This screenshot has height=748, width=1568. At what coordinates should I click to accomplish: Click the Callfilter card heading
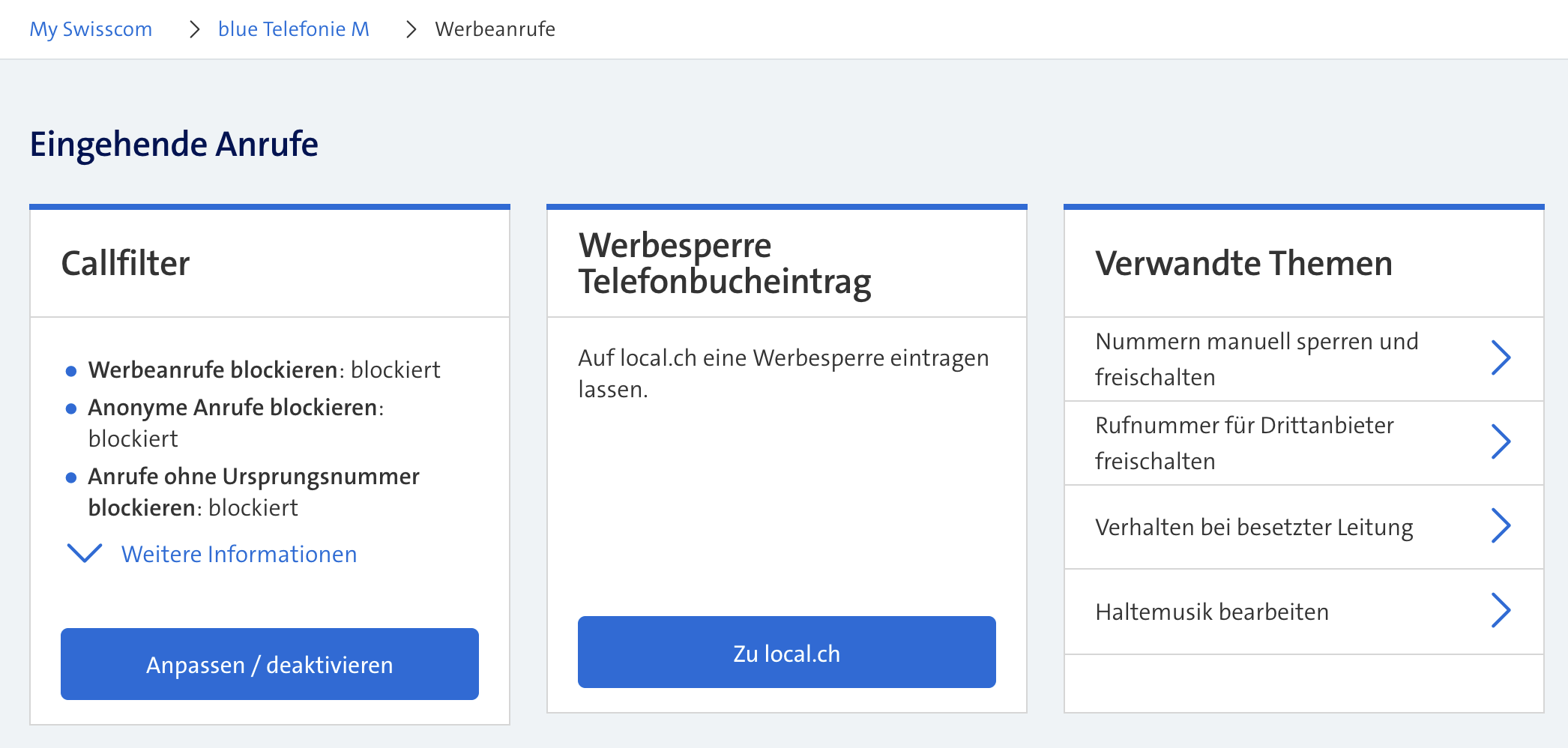(x=125, y=263)
